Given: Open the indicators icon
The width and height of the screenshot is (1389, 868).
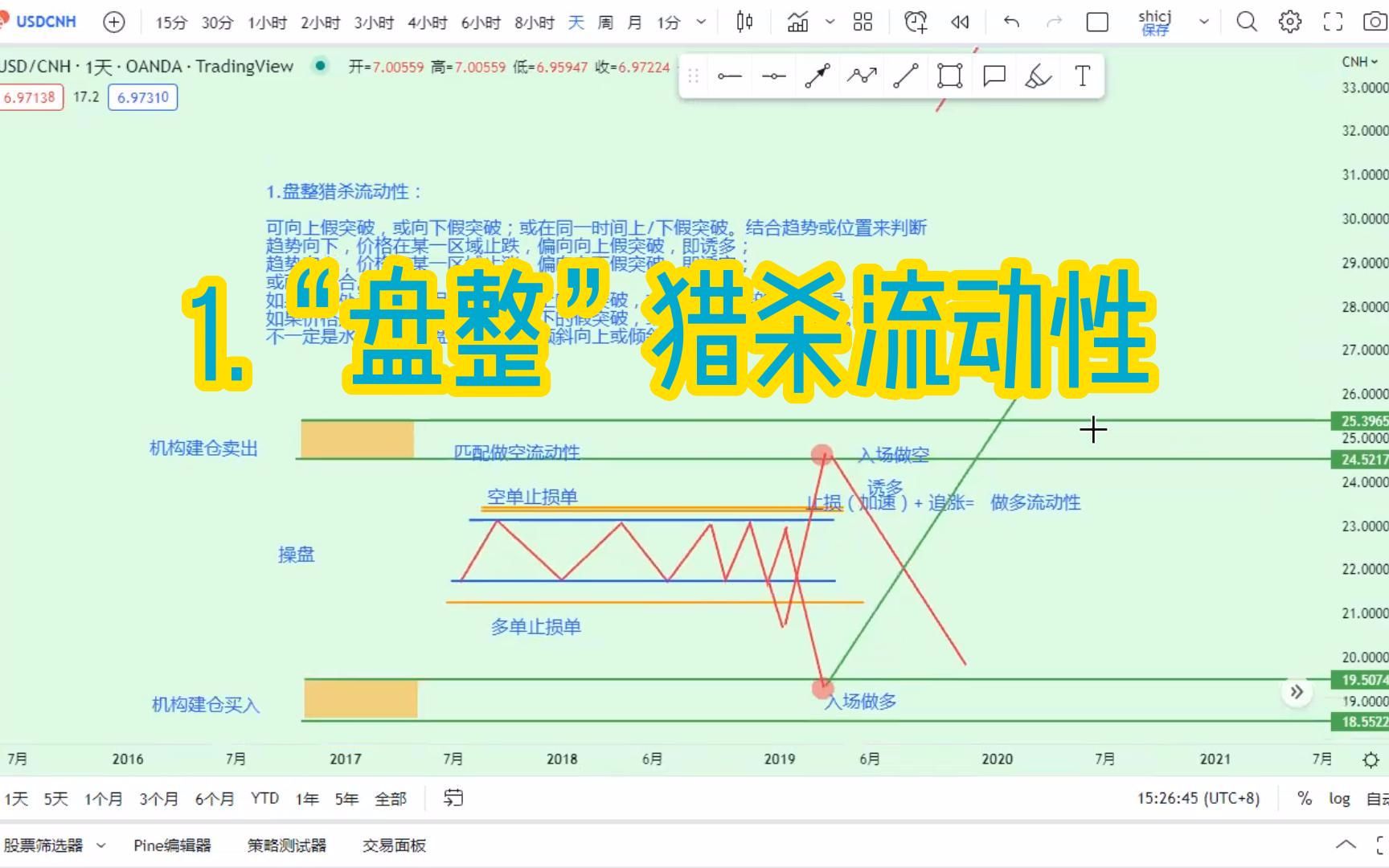Looking at the screenshot, I should (797, 23).
